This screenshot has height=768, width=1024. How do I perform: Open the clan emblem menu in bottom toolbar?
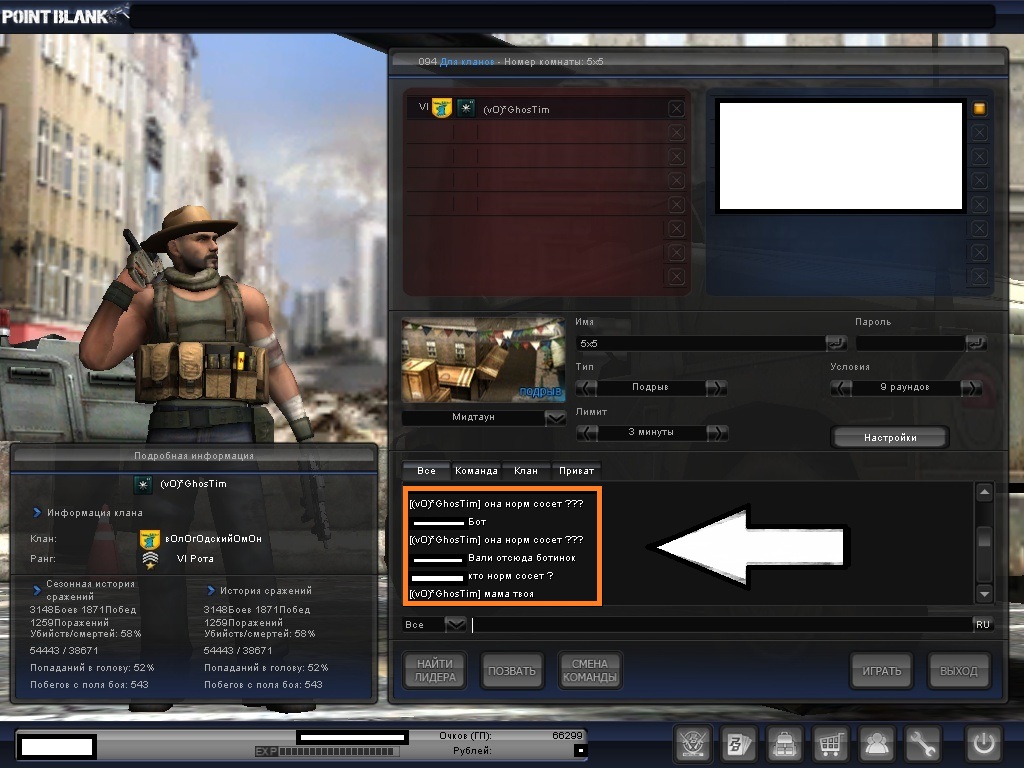pos(691,744)
